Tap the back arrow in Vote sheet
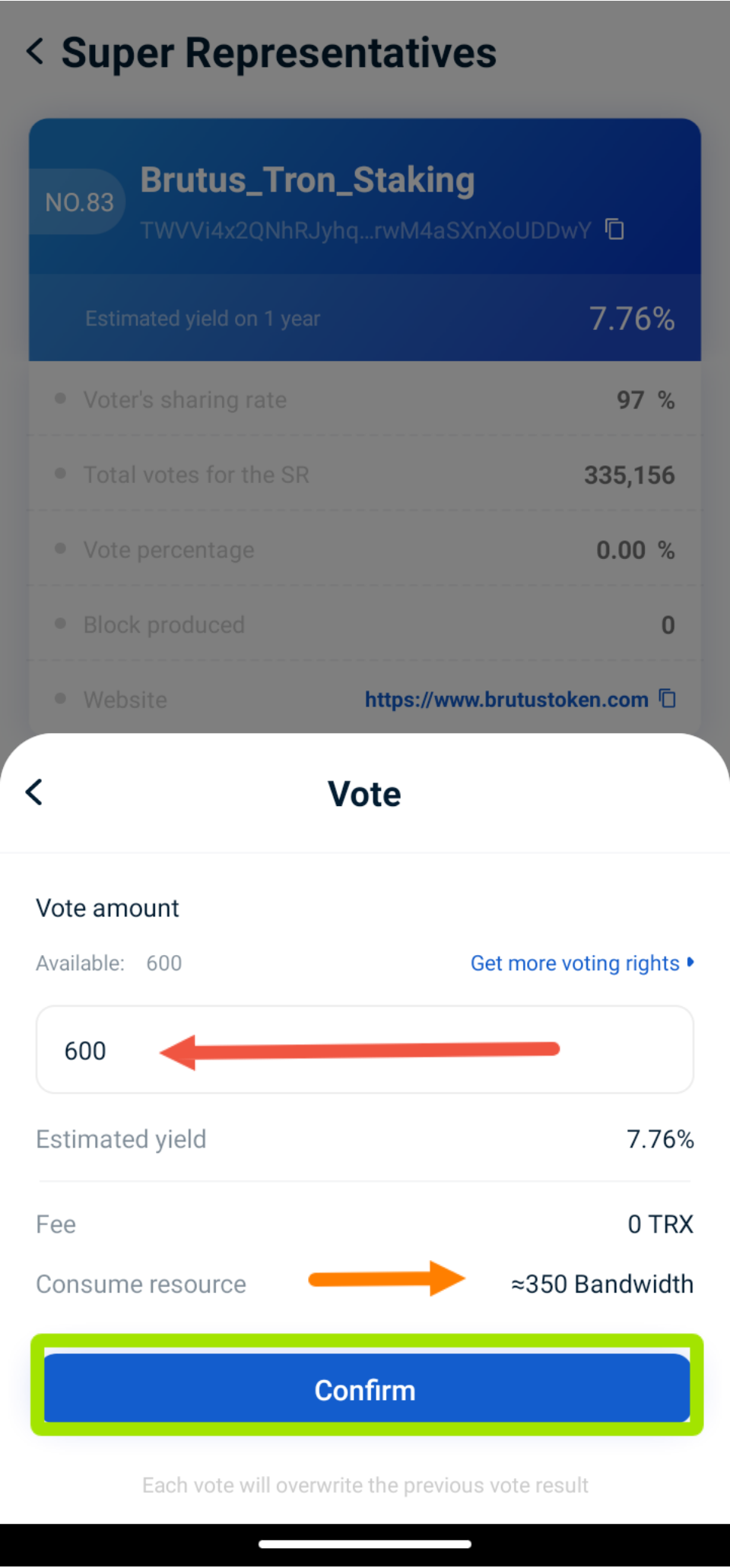Screen dimensions: 730x1568 34,792
